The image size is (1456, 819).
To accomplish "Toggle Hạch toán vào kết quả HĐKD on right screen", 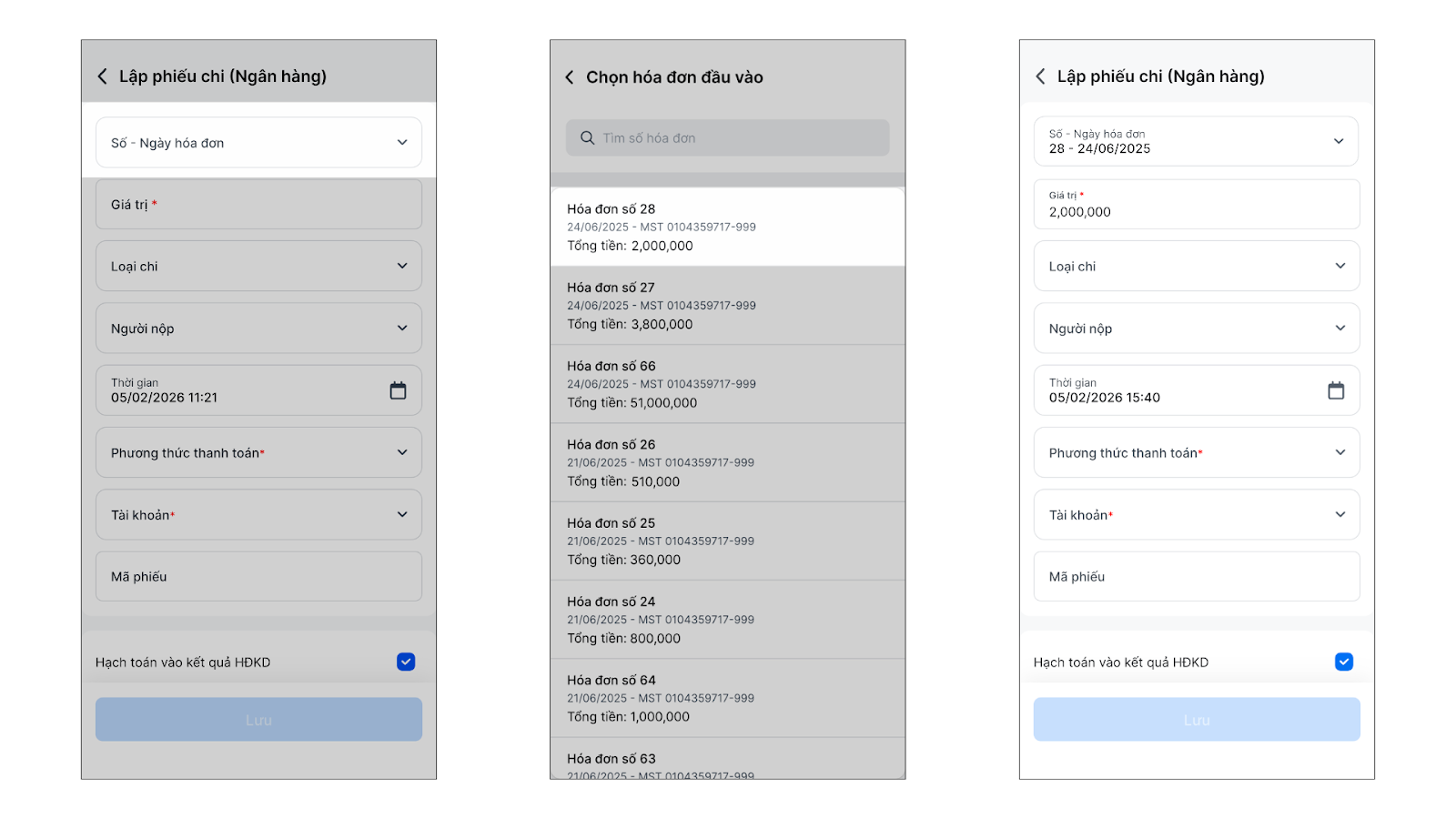I will pos(1343,662).
